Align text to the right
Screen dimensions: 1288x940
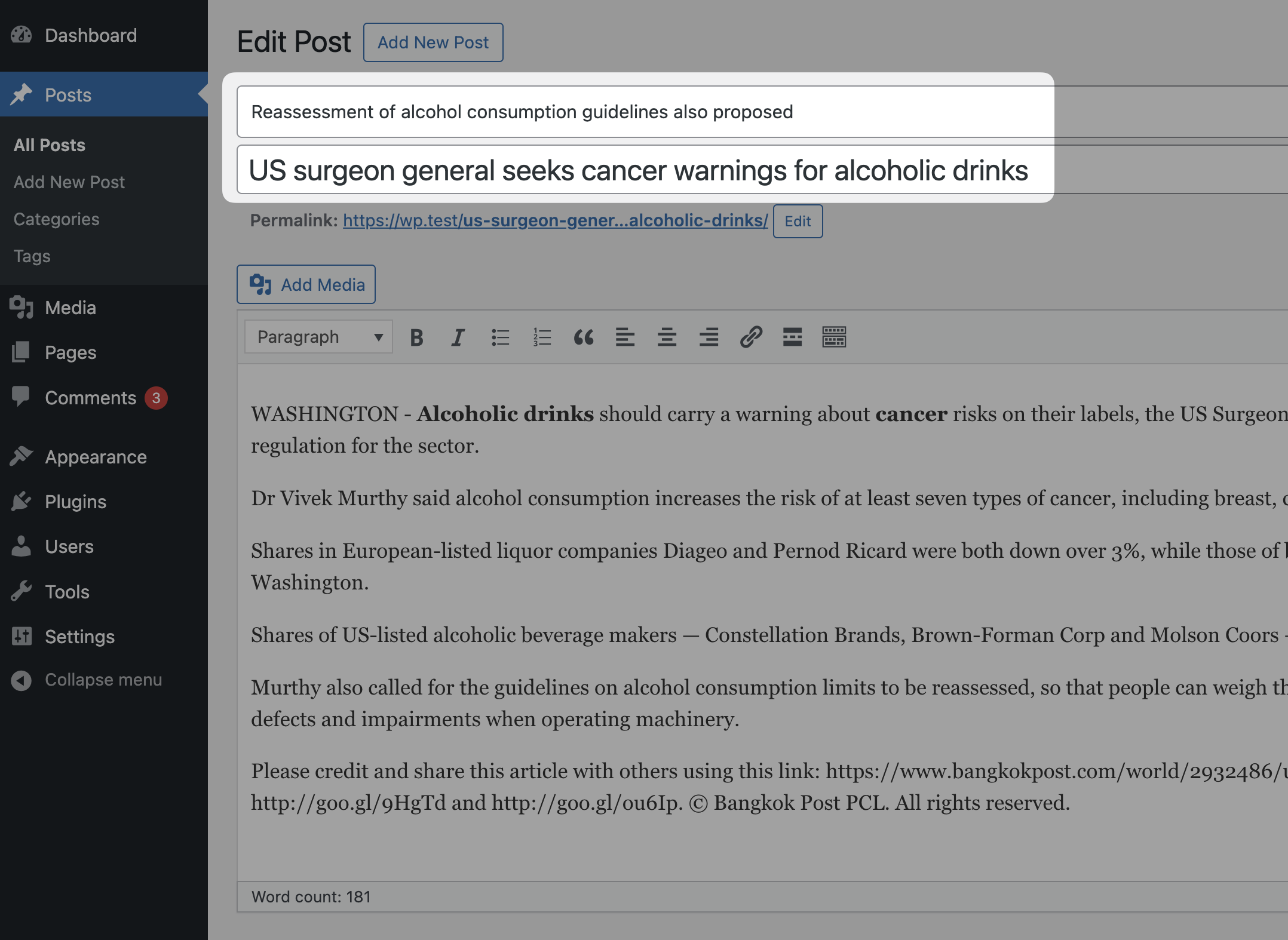[x=709, y=337]
